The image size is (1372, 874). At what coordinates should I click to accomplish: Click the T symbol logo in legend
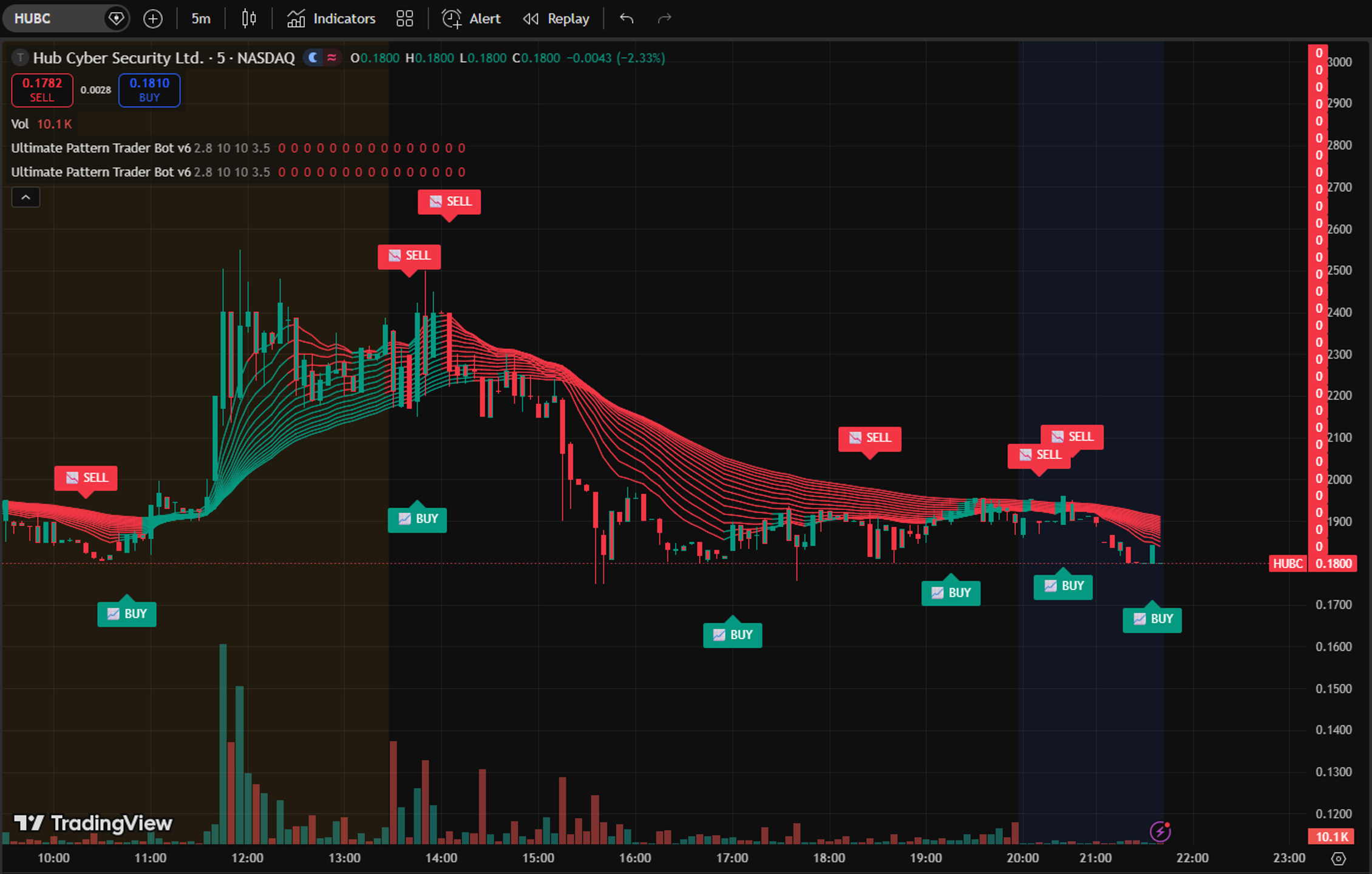[x=21, y=58]
